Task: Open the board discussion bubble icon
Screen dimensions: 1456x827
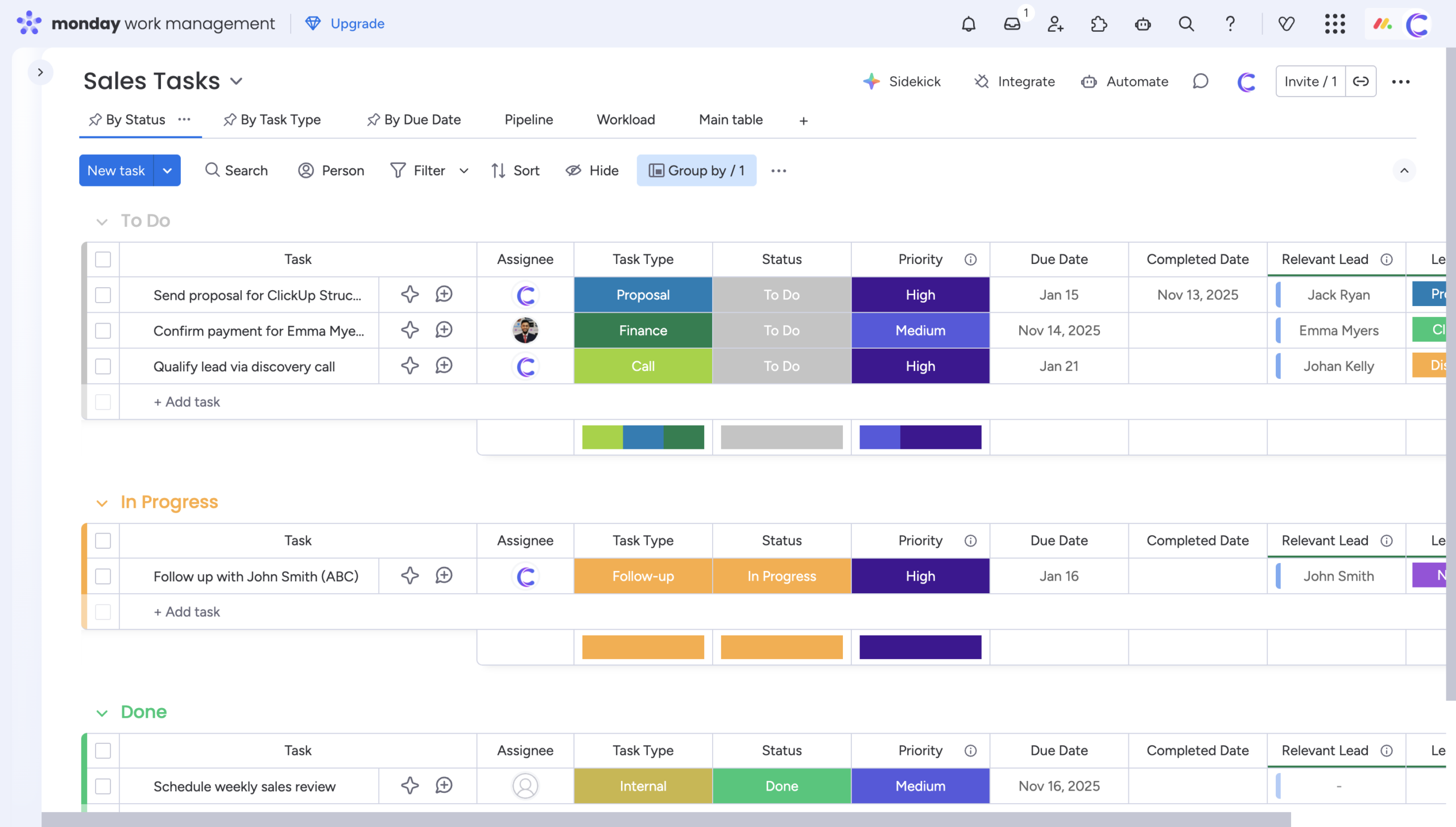Action: pos(1200,81)
